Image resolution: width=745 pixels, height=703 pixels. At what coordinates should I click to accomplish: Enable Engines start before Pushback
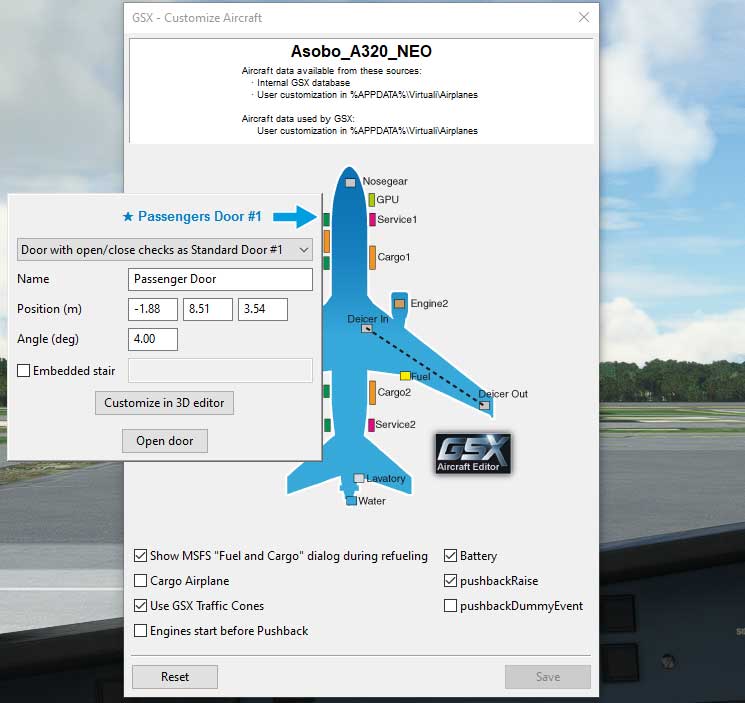pyautogui.click(x=141, y=631)
